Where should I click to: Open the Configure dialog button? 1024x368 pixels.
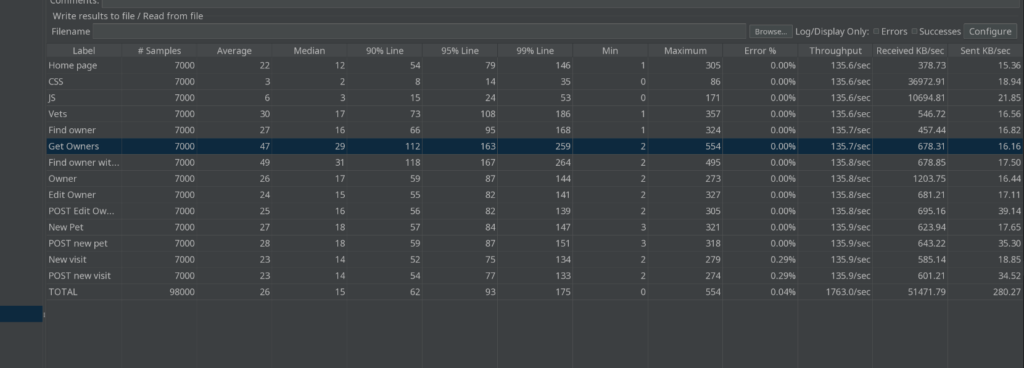click(990, 31)
